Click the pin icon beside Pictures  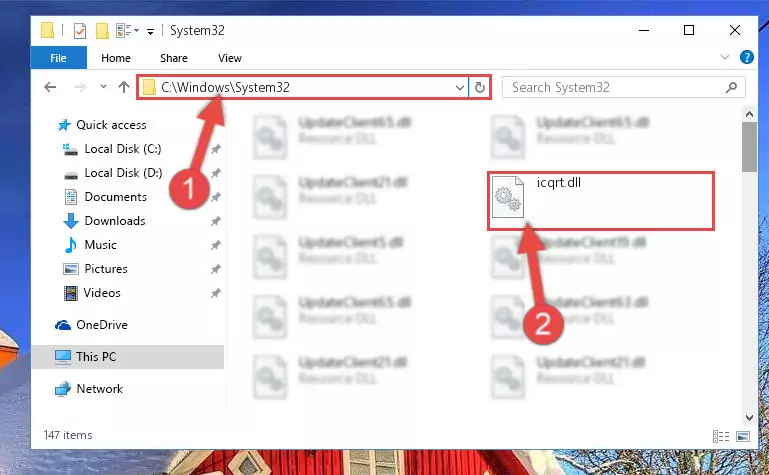pos(215,269)
